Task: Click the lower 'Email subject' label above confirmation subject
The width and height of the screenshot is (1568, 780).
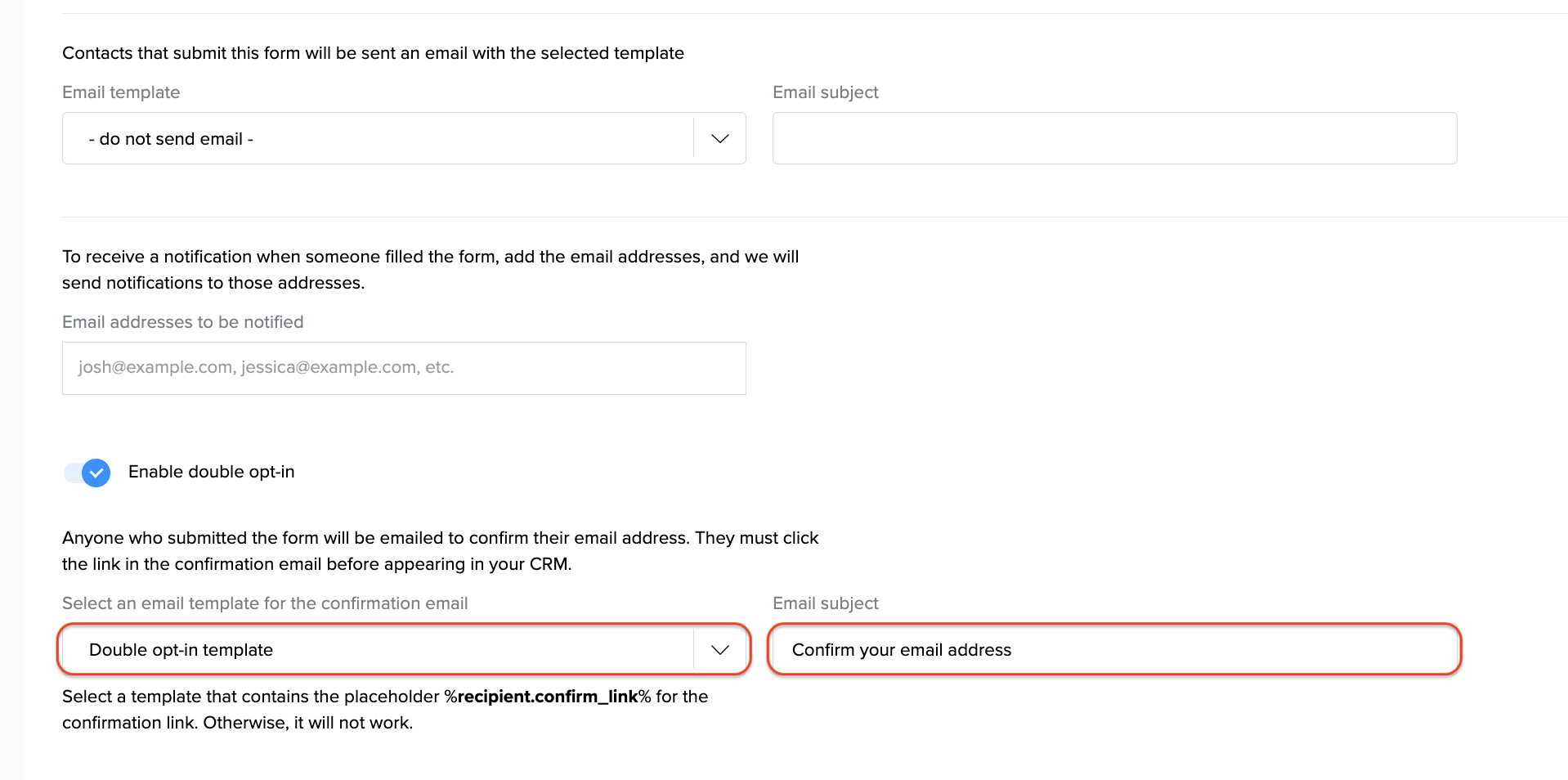Action: coord(825,603)
